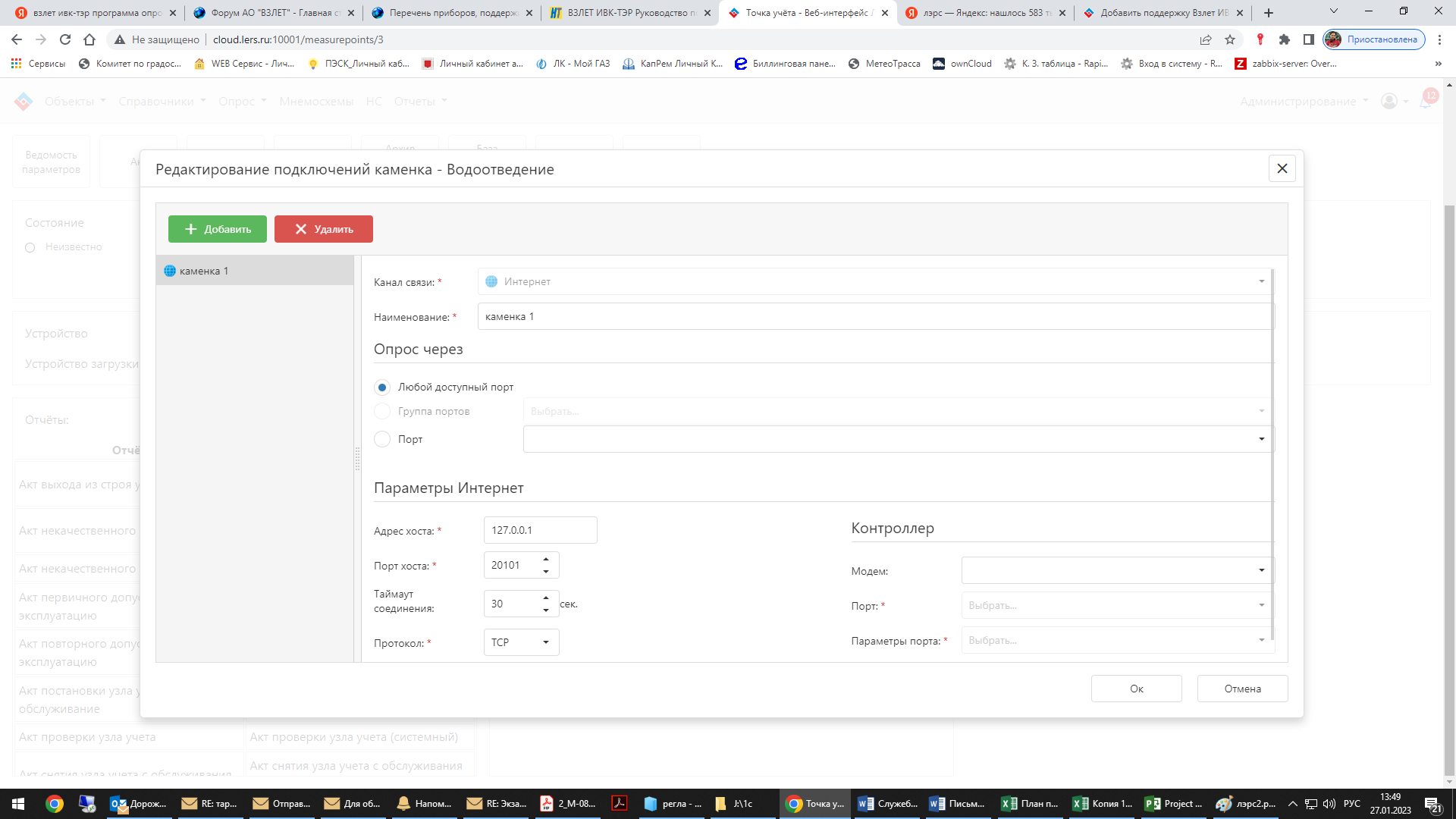The height and width of the screenshot is (819, 1456).
Task: Decrease Порт хоста value with down arrow
Action: pos(546,571)
